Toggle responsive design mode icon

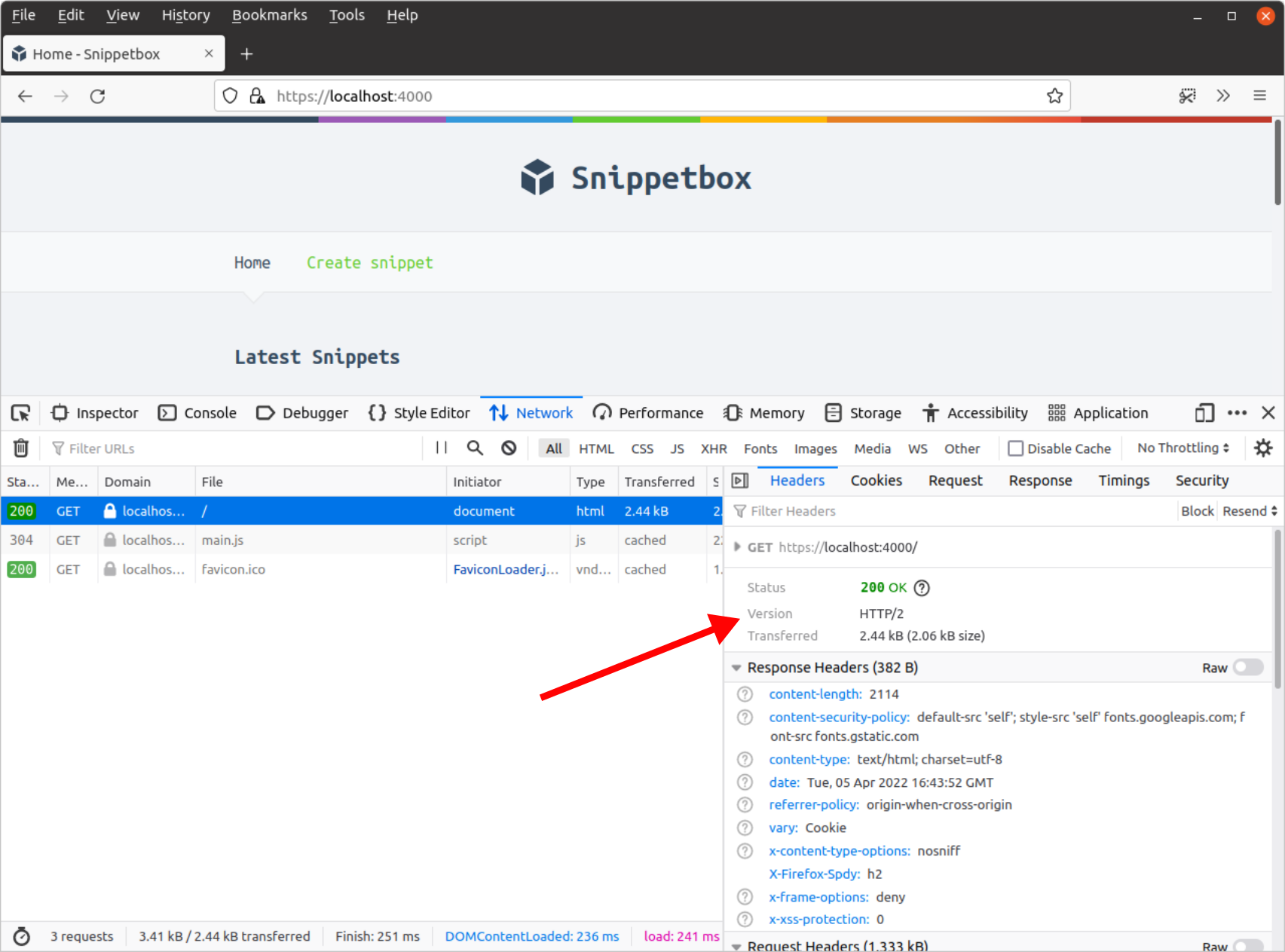click(1204, 413)
